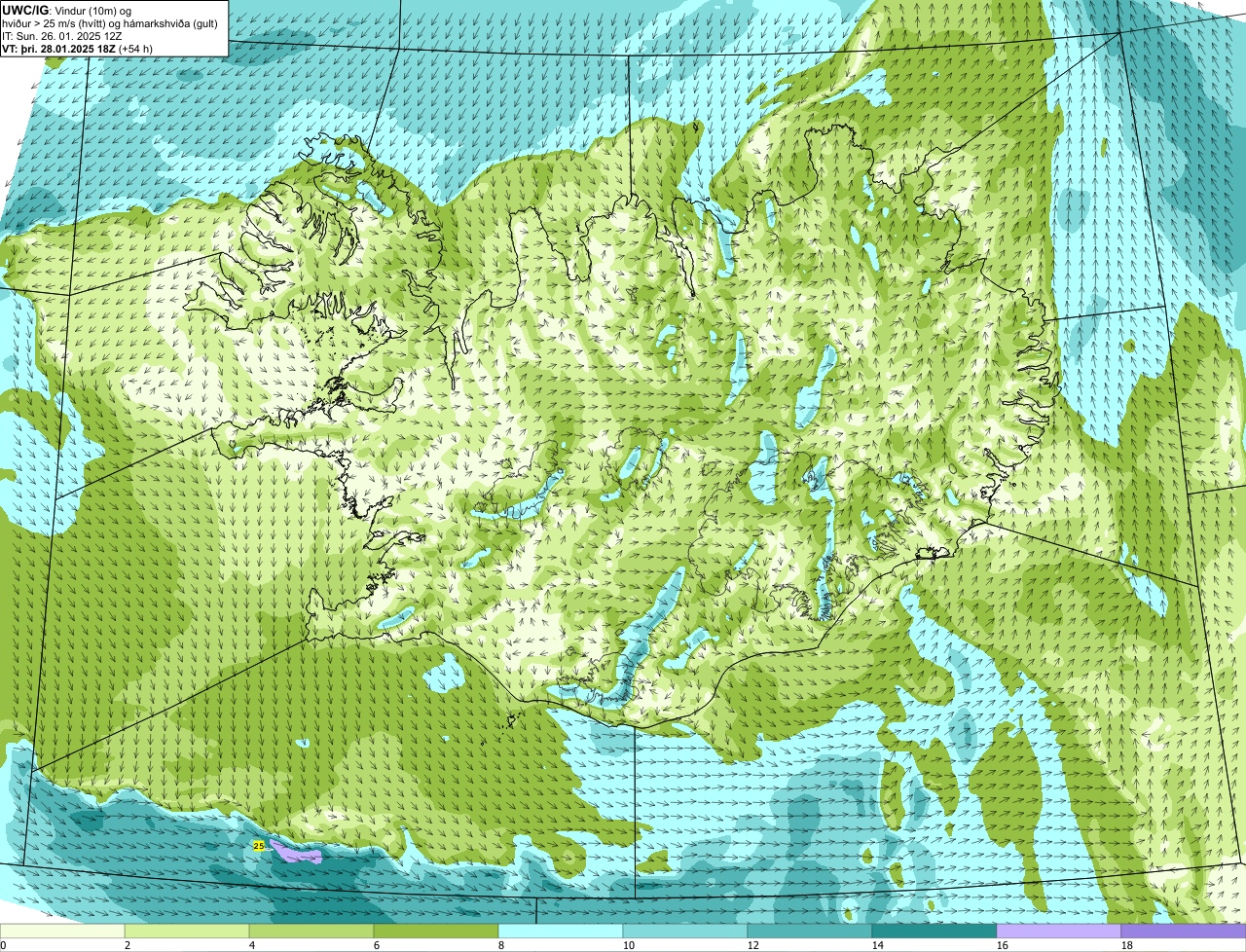
Task: Click the "hviður > 25 m/s (hvítt)" description line
Action: click(110, 23)
